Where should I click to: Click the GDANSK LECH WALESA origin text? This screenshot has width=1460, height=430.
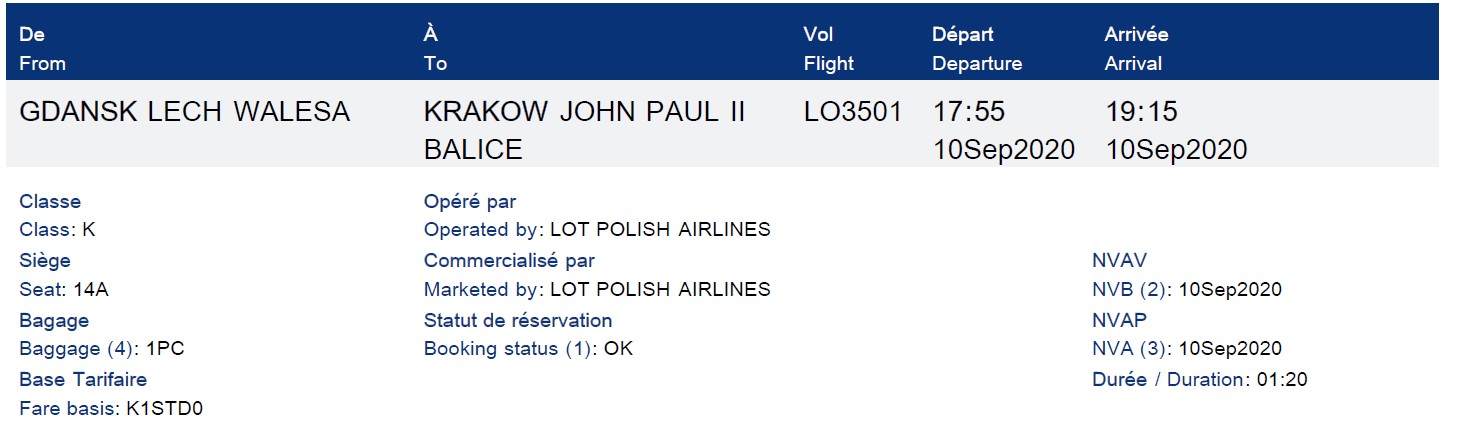click(185, 112)
